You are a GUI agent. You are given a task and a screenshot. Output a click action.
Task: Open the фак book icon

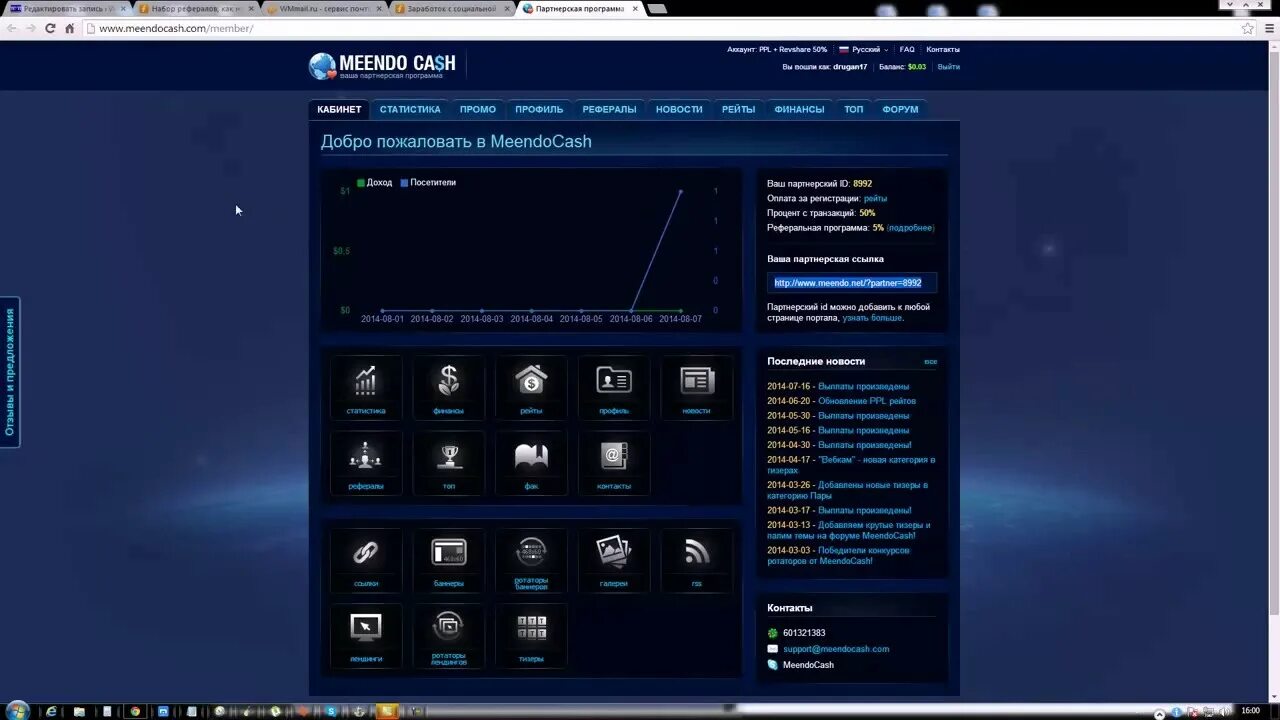point(531,462)
